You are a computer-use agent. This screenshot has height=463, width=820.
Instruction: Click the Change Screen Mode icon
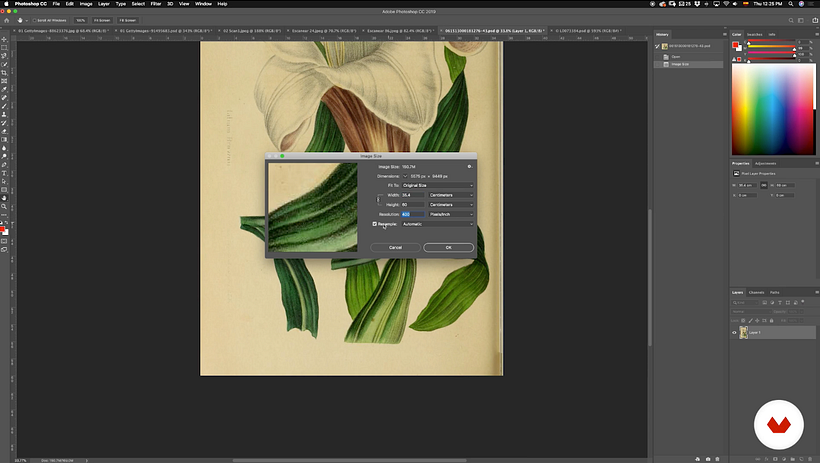pos(4,250)
